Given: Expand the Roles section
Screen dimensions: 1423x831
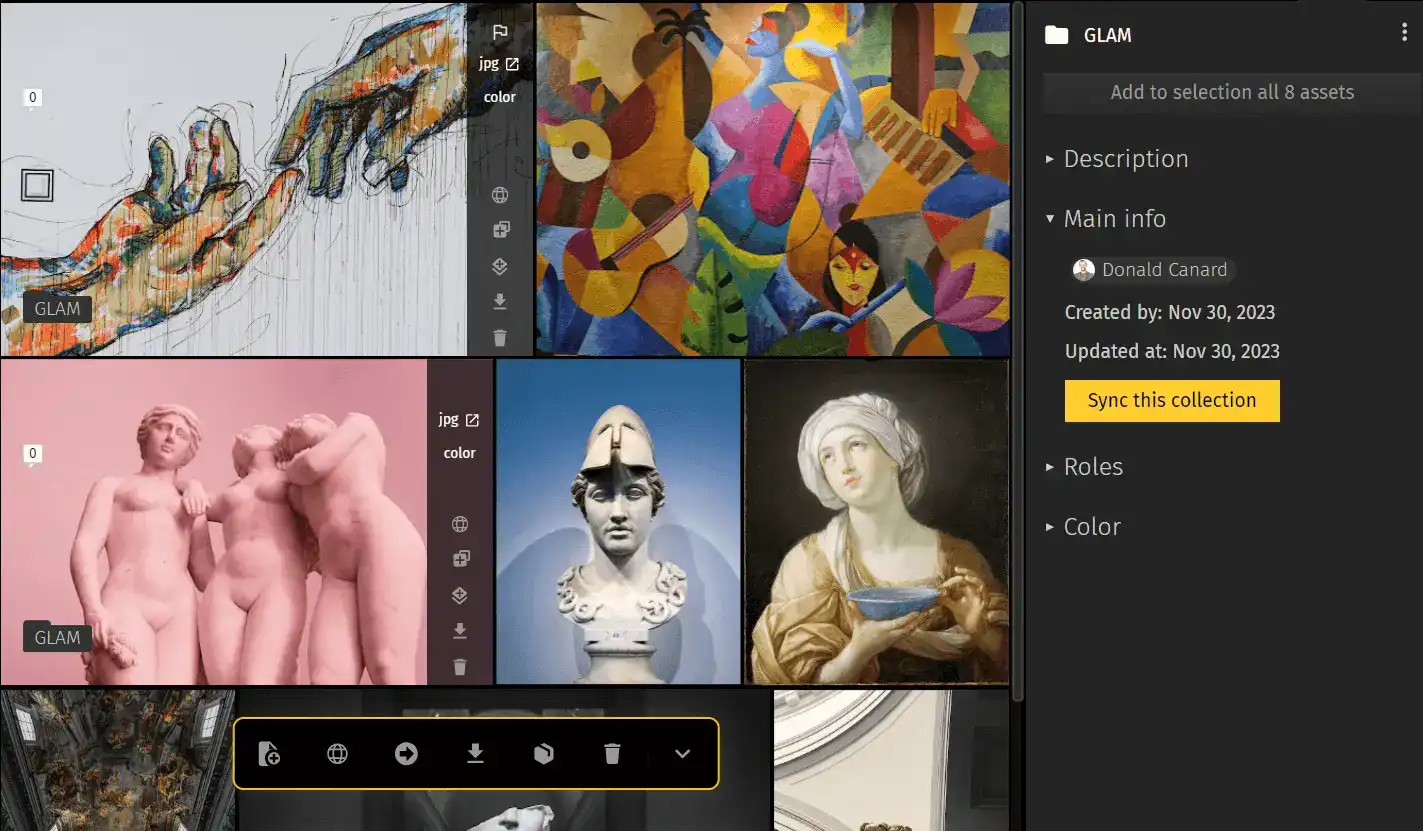Looking at the screenshot, I should (1092, 467).
